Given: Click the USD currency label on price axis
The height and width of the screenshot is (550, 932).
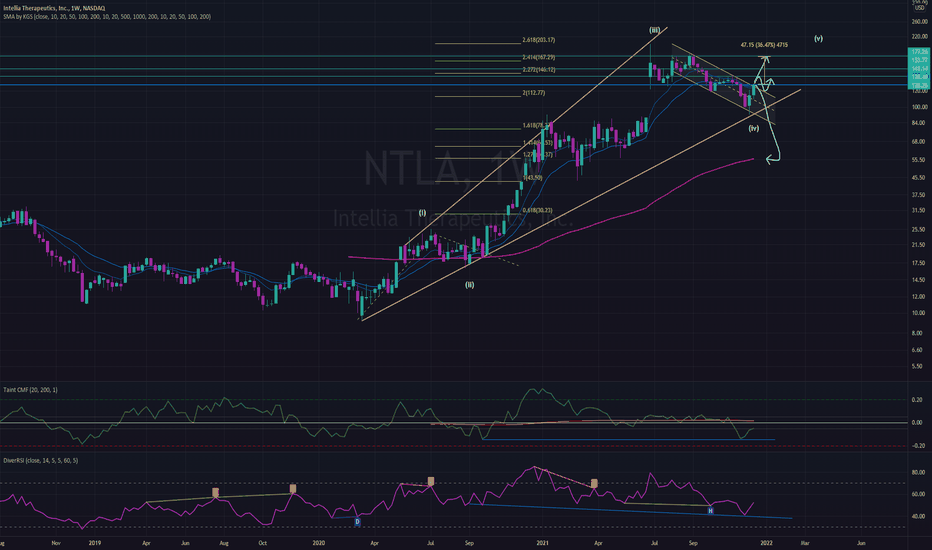Looking at the screenshot, I should click(x=920, y=8).
